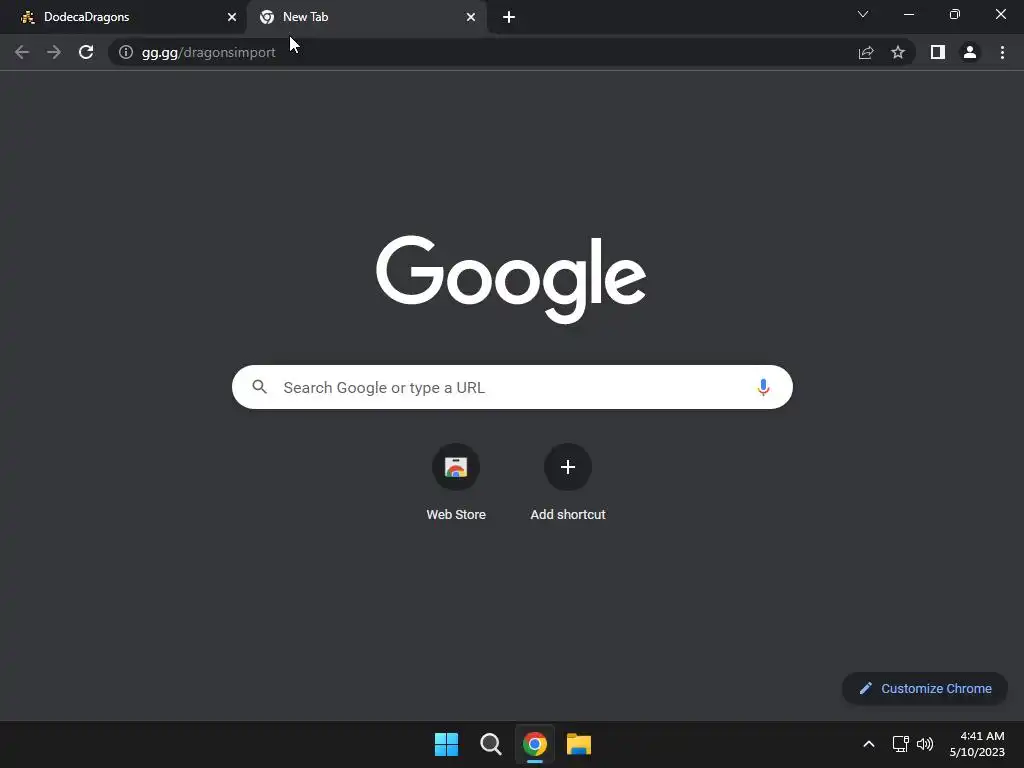The image size is (1024, 768).
Task: Restore down the Chrome window
Action: [x=955, y=14]
